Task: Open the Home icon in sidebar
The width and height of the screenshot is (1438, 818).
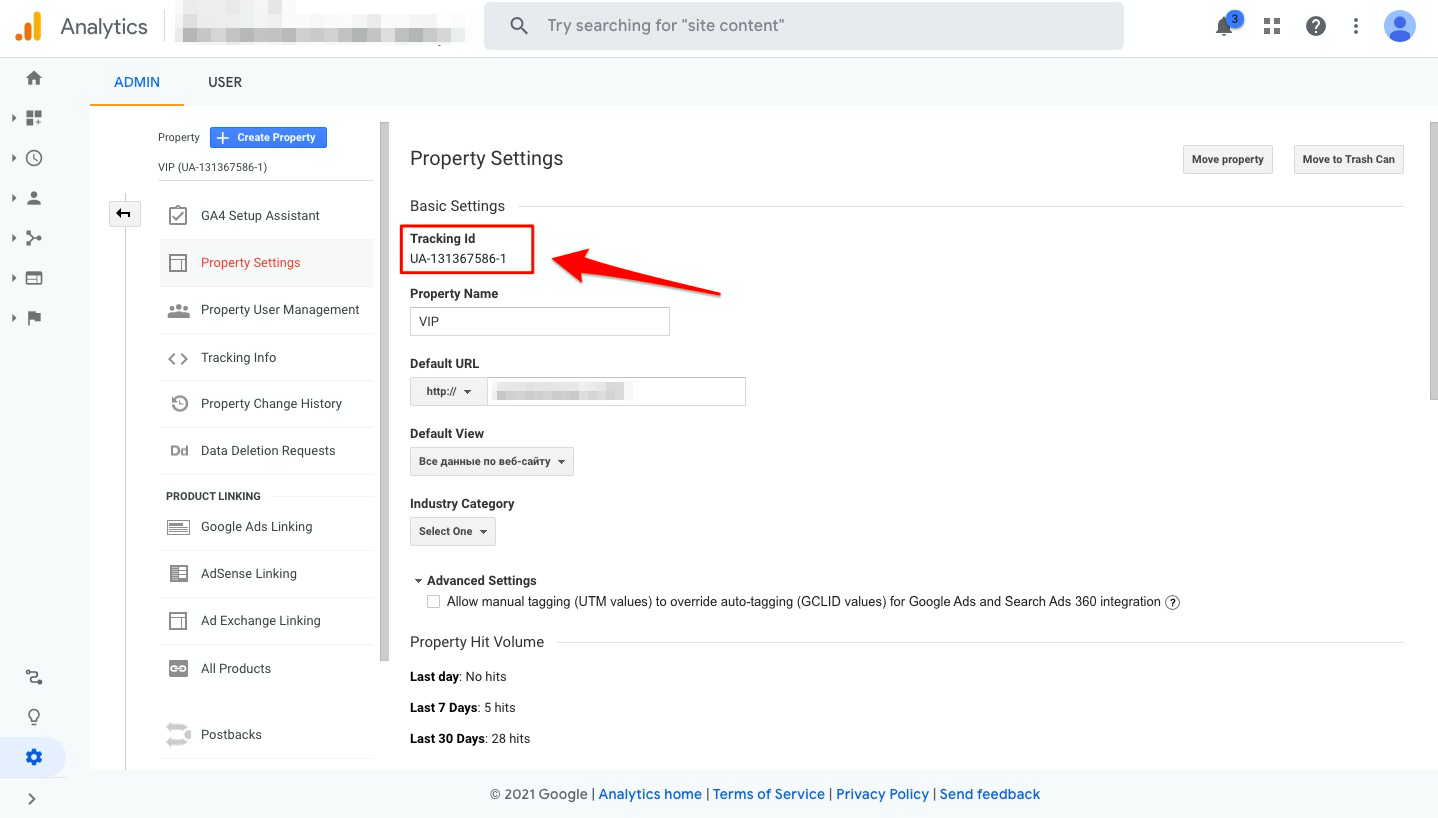Action: click(34, 78)
